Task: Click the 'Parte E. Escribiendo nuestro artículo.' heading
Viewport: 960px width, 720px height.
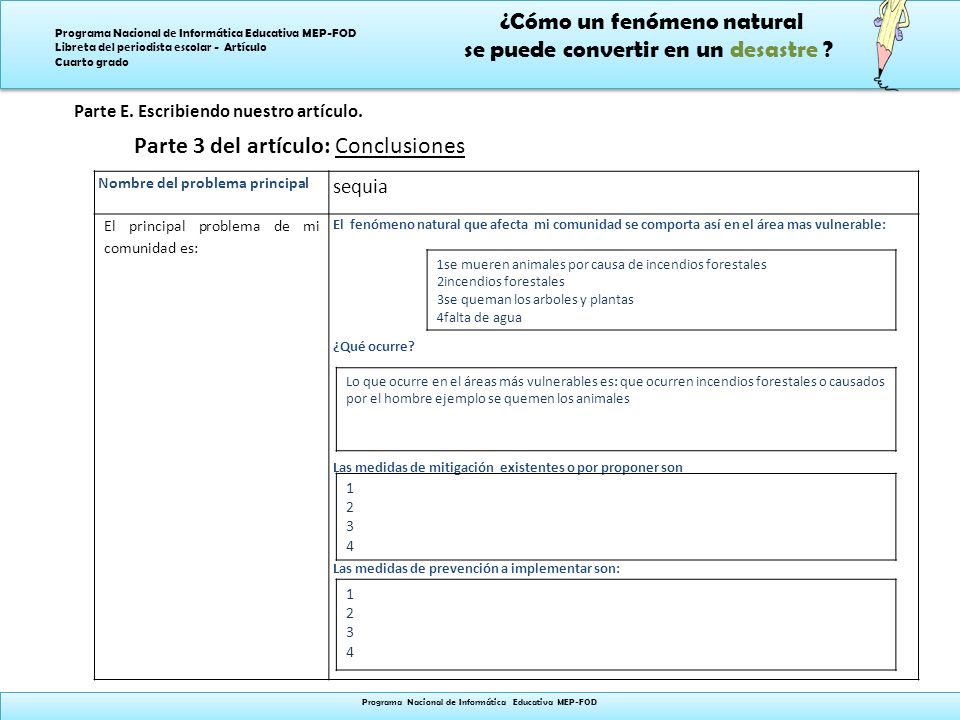Action: point(218,111)
